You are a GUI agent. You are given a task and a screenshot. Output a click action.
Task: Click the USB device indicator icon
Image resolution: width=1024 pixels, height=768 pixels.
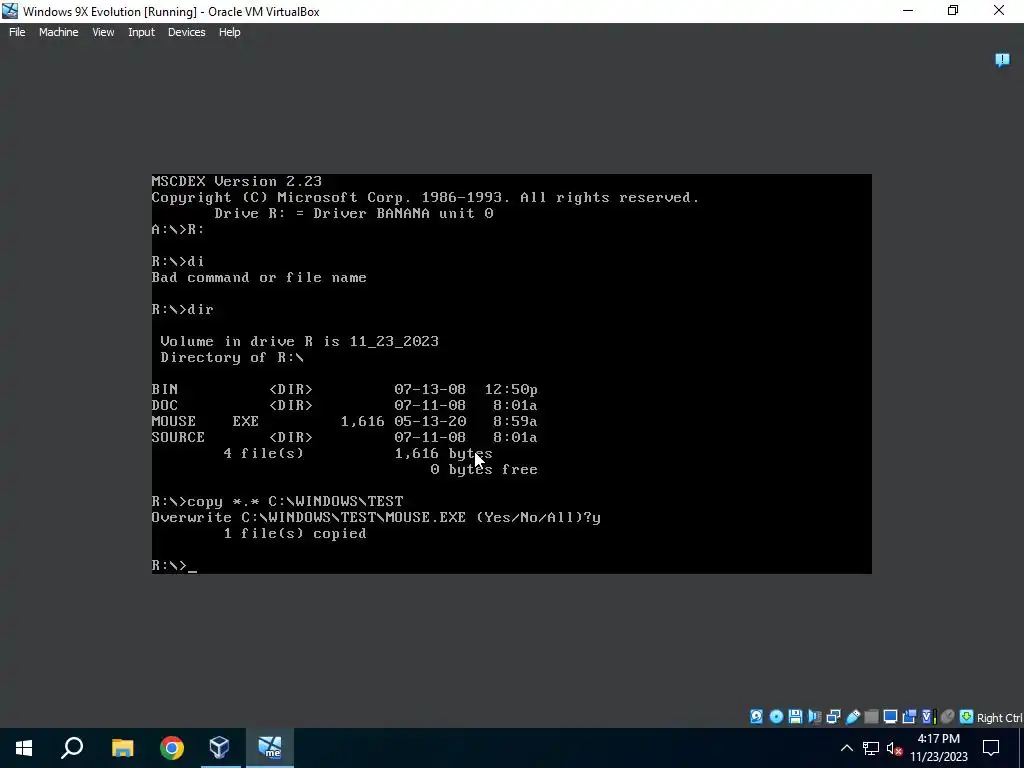853,716
